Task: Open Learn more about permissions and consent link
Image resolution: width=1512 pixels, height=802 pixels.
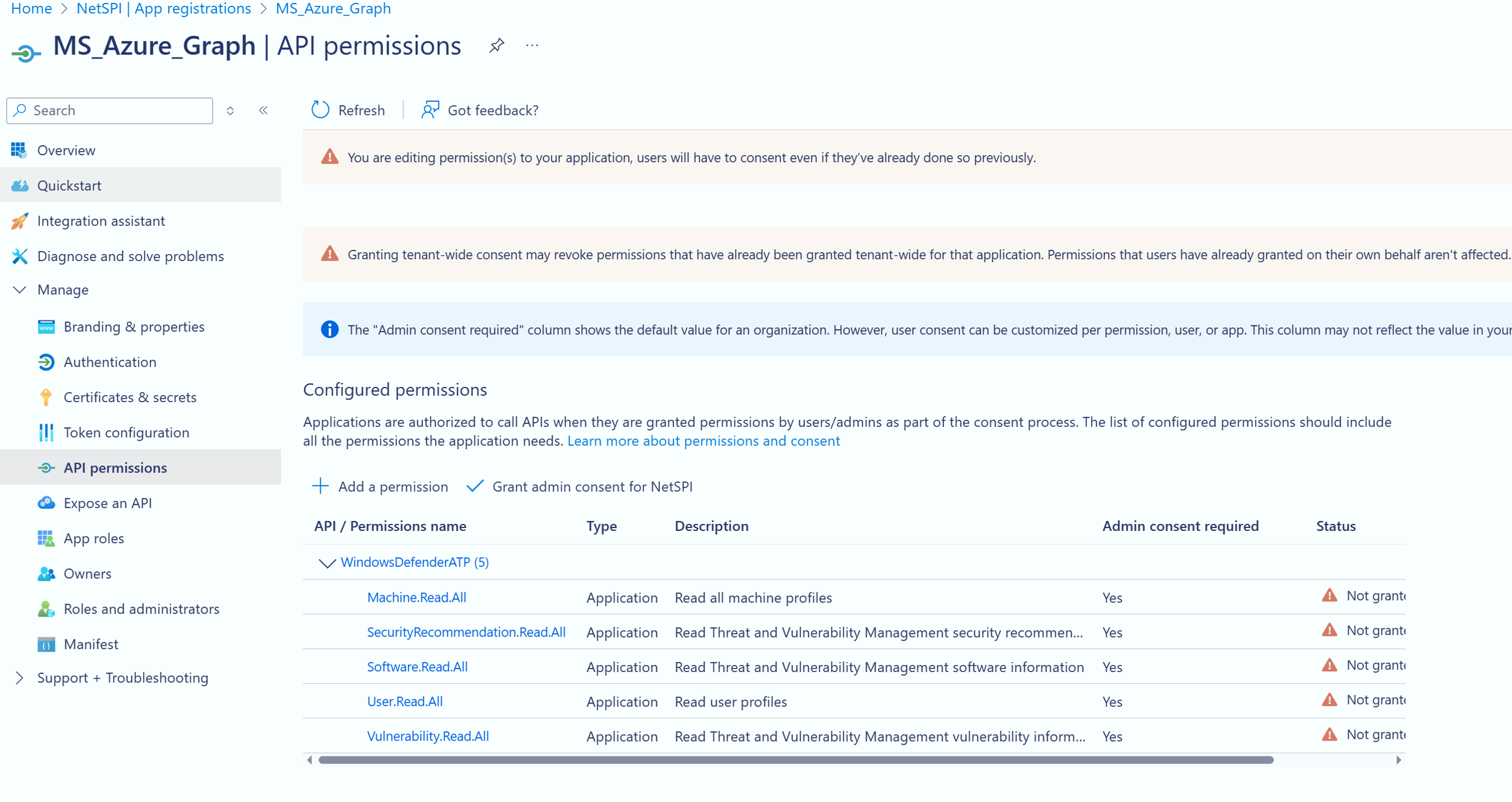Action: (703, 441)
